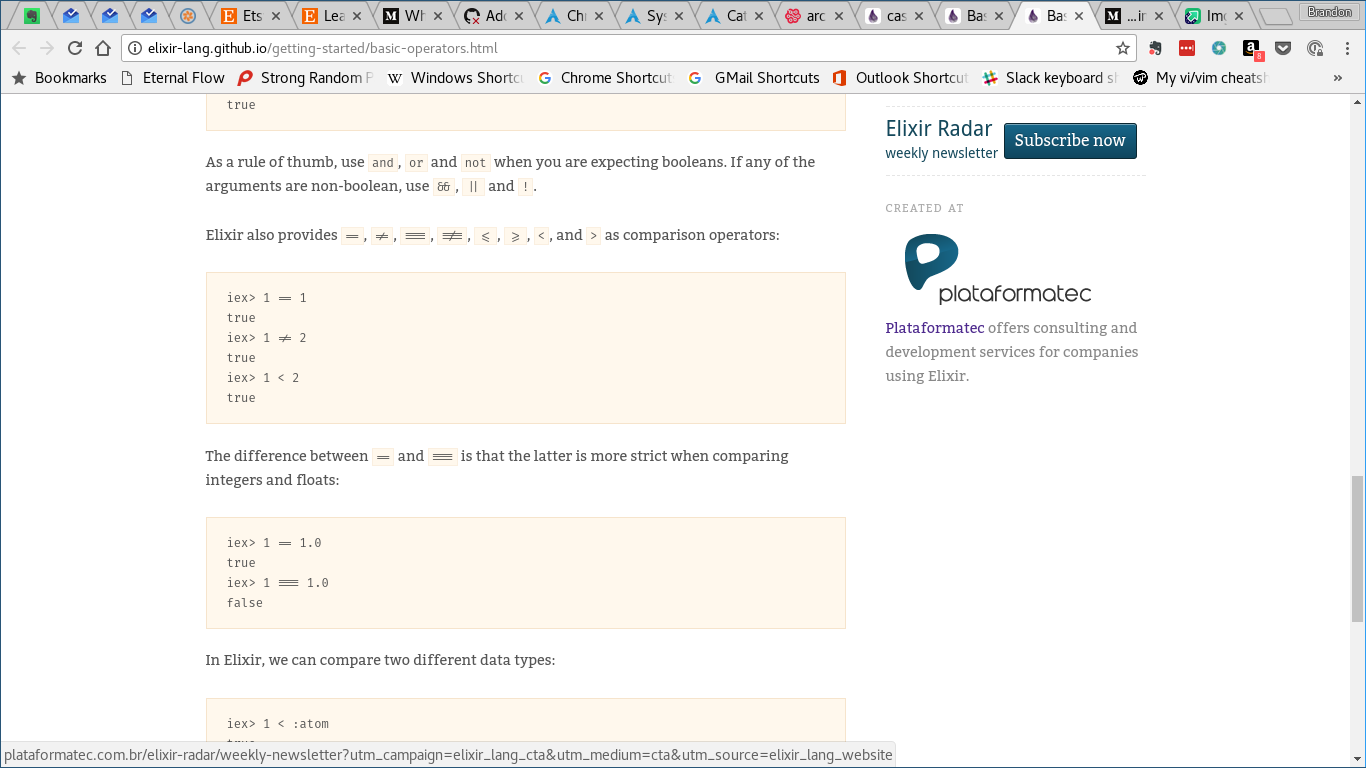
Task: Click the weekly newsletter link
Action: (x=941, y=153)
